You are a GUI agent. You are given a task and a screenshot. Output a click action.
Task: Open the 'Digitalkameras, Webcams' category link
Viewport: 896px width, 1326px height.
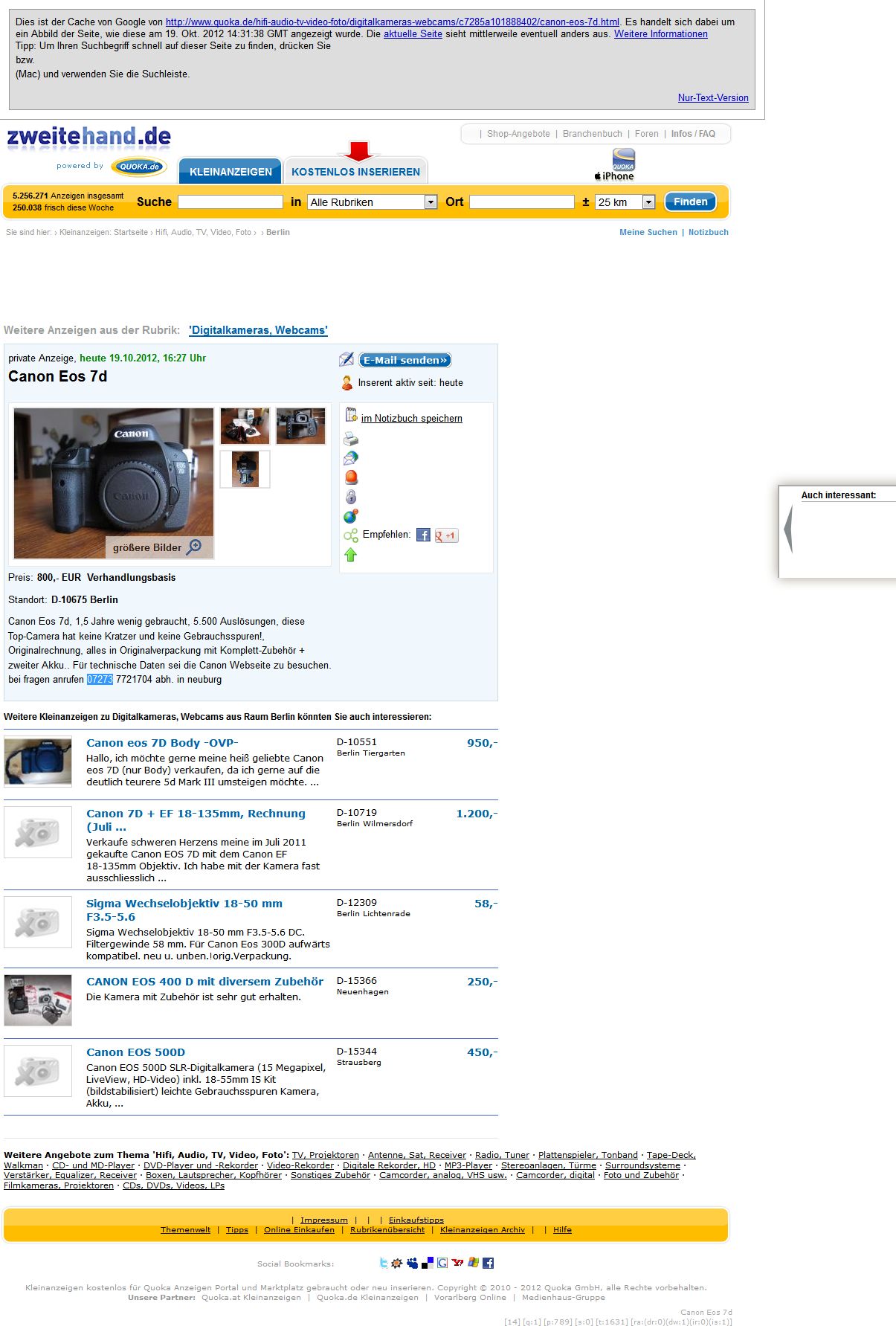coord(258,330)
